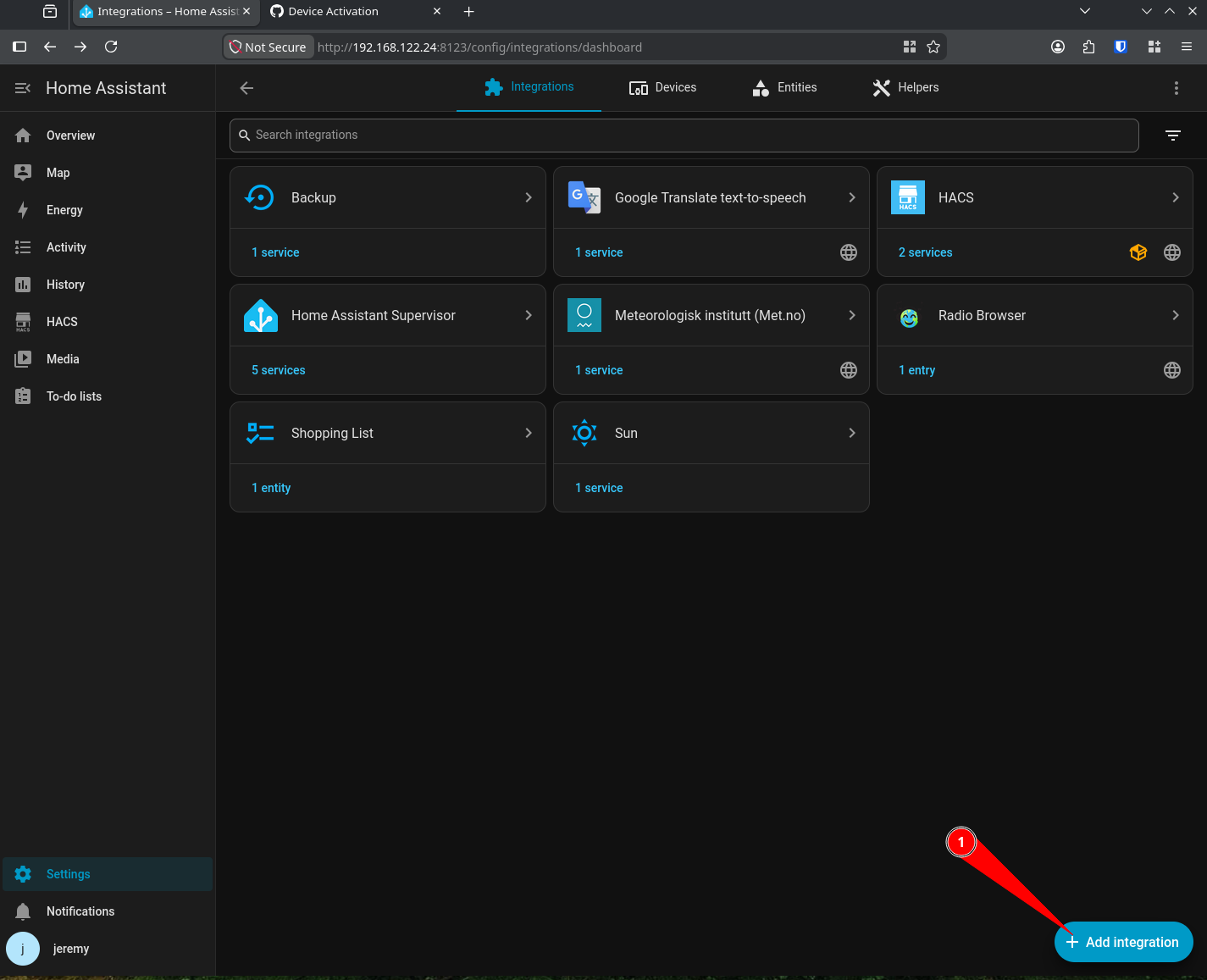Image resolution: width=1207 pixels, height=980 pixels.
Task: Click the browser address bar URL
Action: tap(479, 47)
